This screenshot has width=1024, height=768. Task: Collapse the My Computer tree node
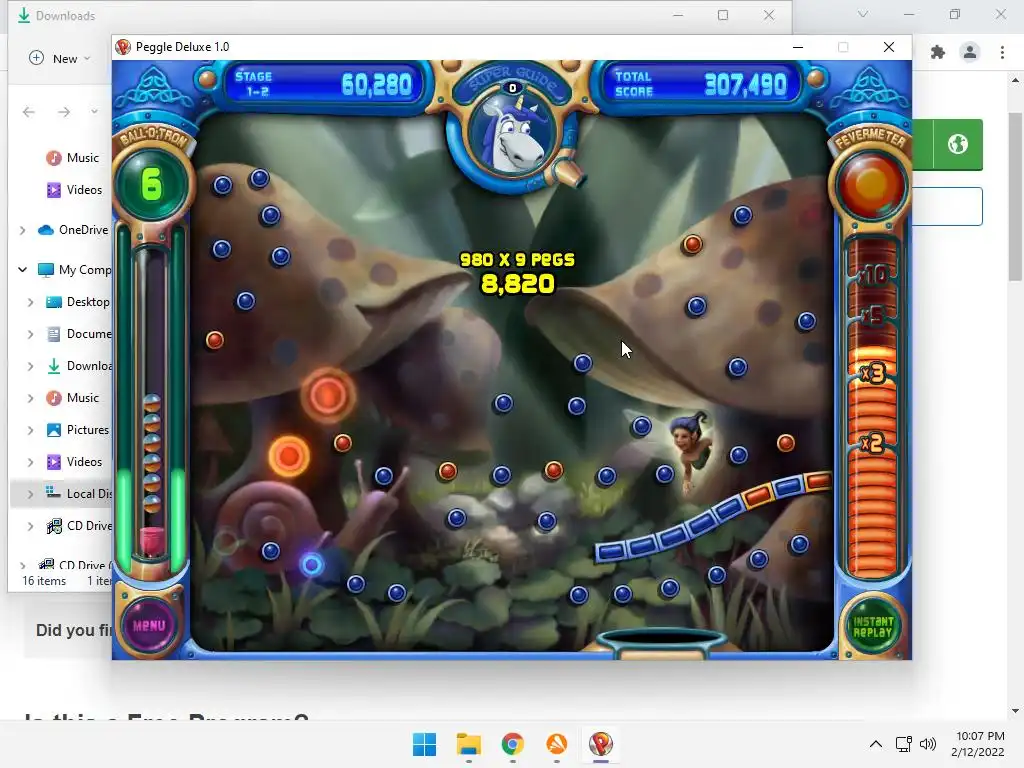coord(23,270)
